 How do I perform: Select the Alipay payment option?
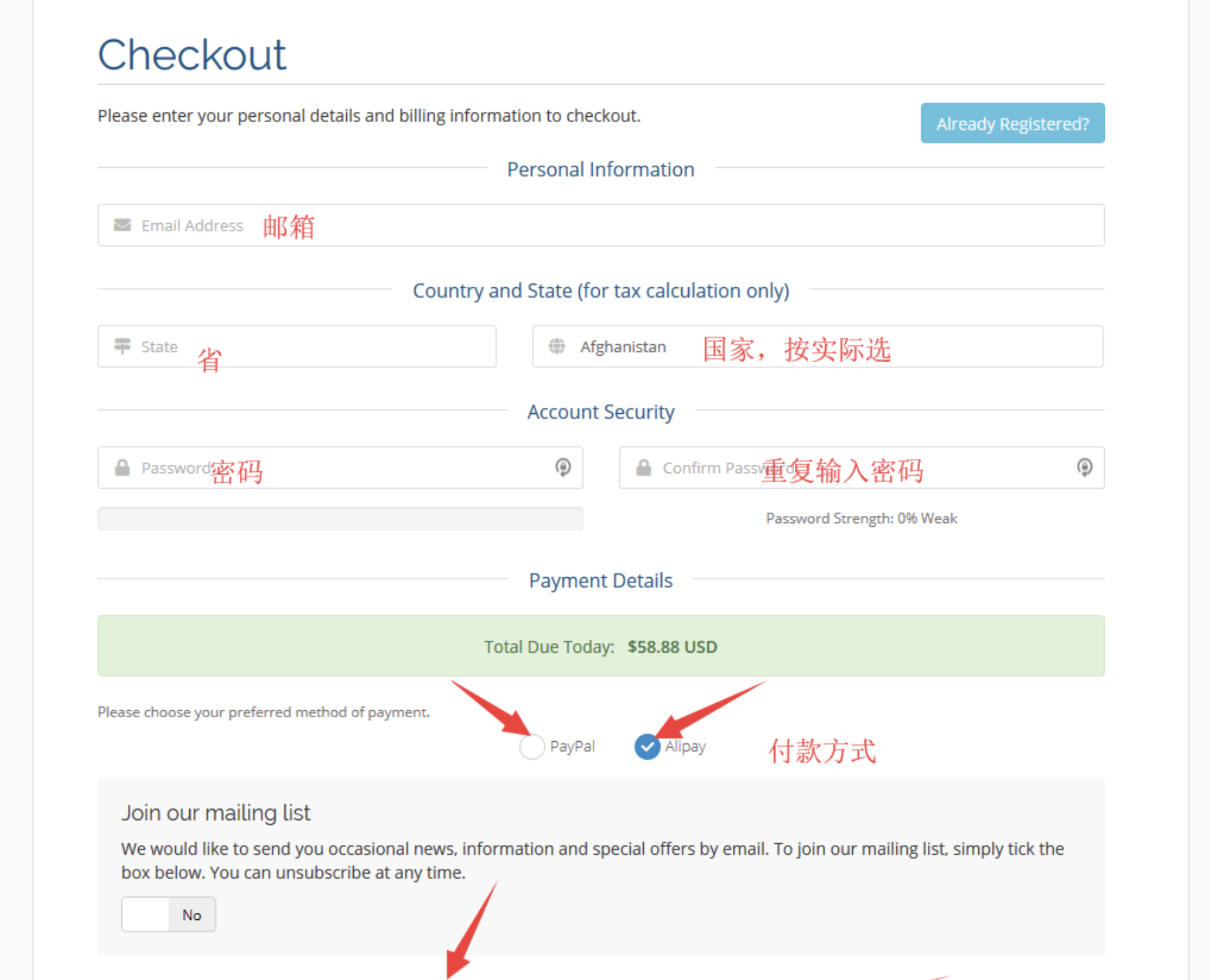(647, 747)
